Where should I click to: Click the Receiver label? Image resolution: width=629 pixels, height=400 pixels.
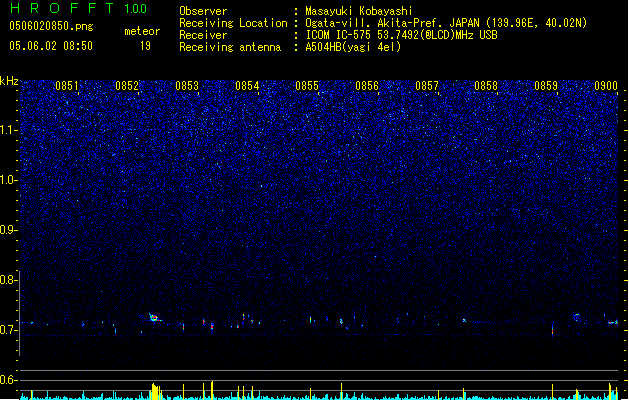(x=203, y=35)
